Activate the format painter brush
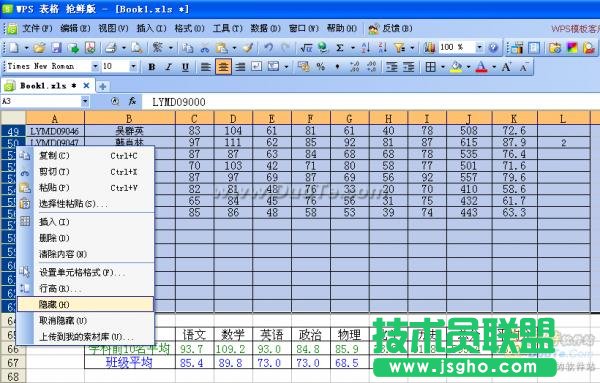 248,47
